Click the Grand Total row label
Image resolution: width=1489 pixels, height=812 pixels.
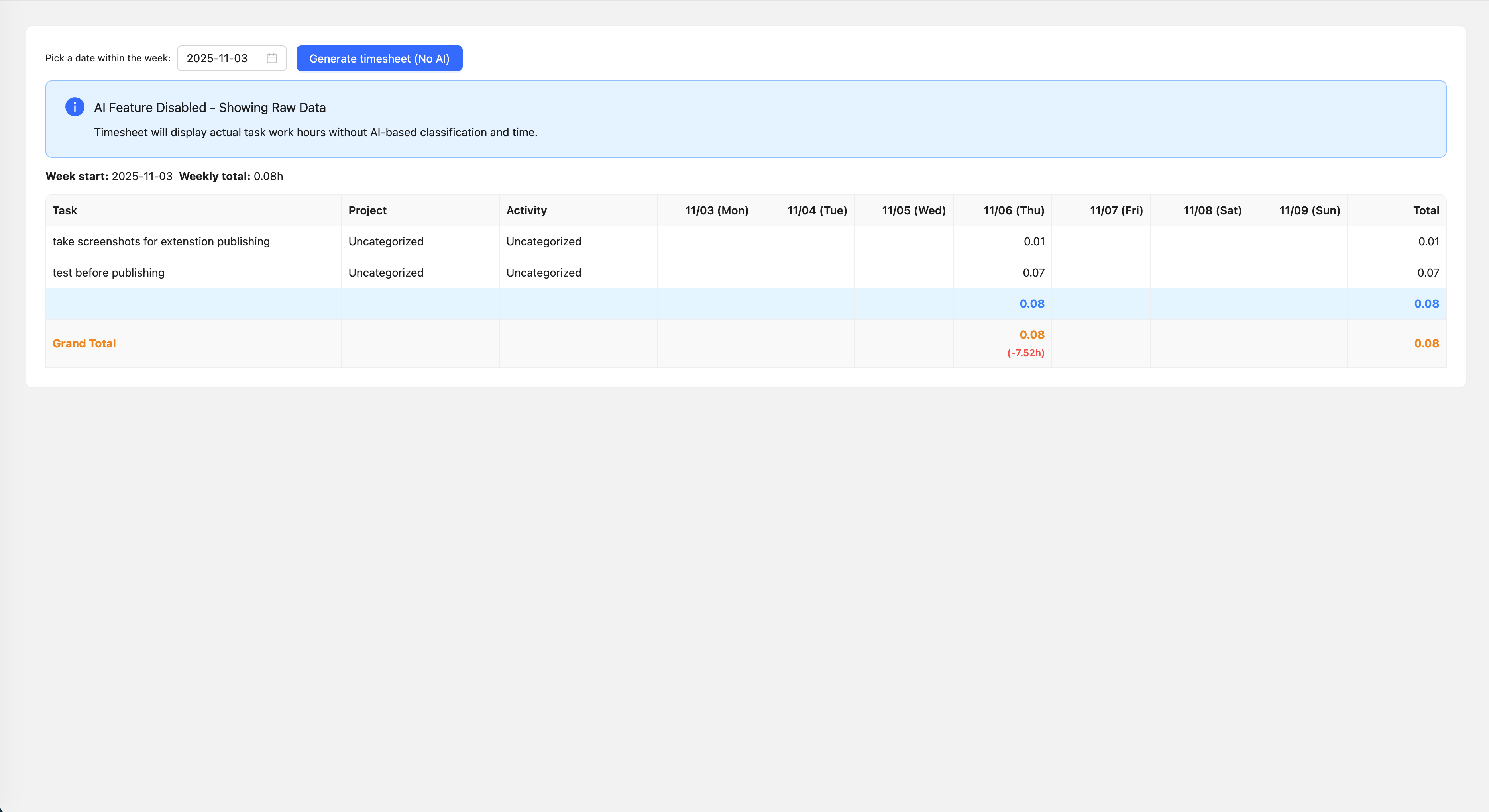[84, 343]
